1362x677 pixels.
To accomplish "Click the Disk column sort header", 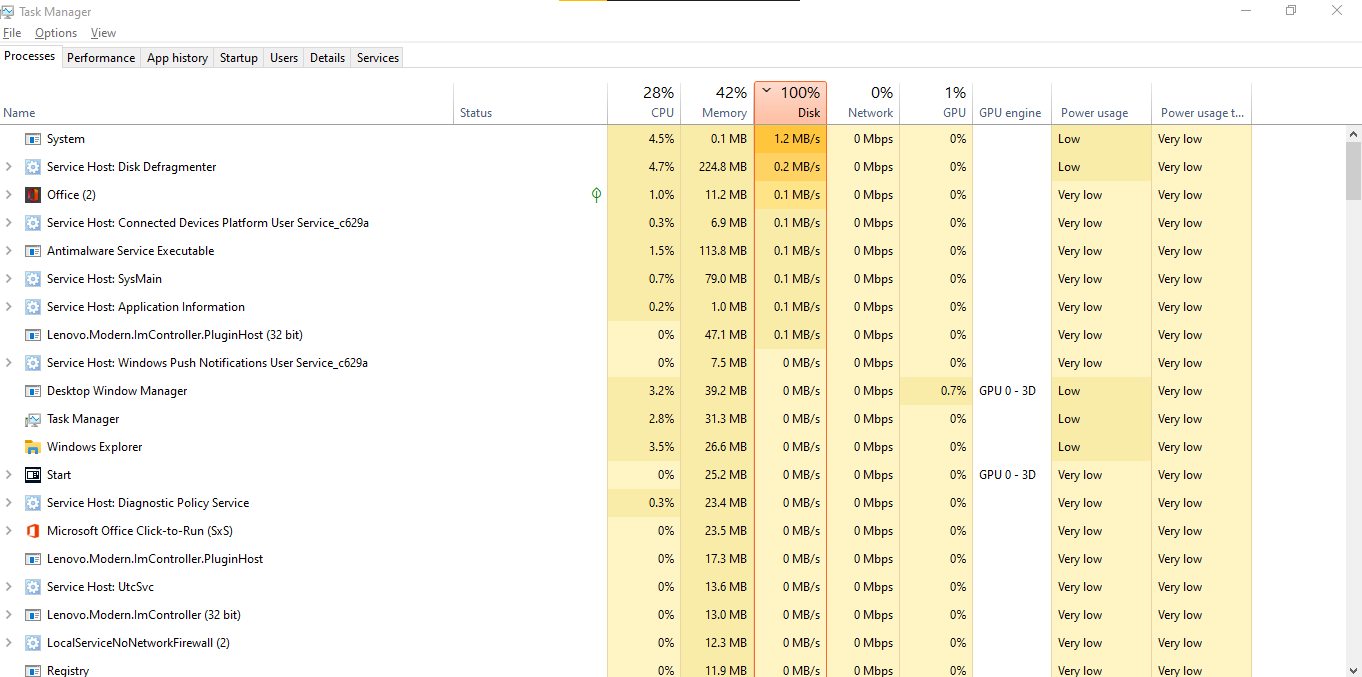I will pos(791,103).
